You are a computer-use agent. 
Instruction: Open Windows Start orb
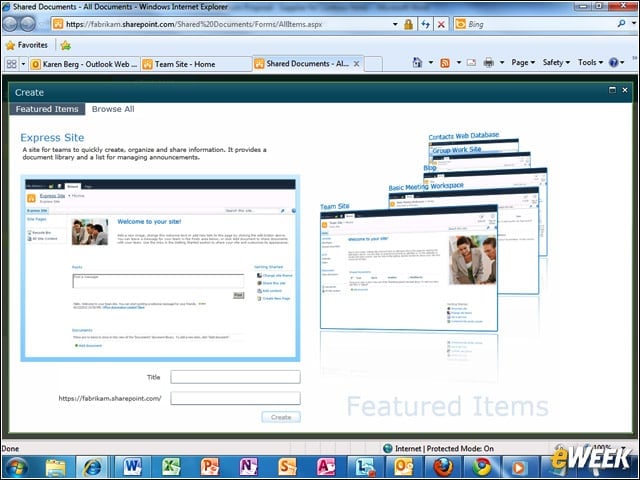[16, 467]
